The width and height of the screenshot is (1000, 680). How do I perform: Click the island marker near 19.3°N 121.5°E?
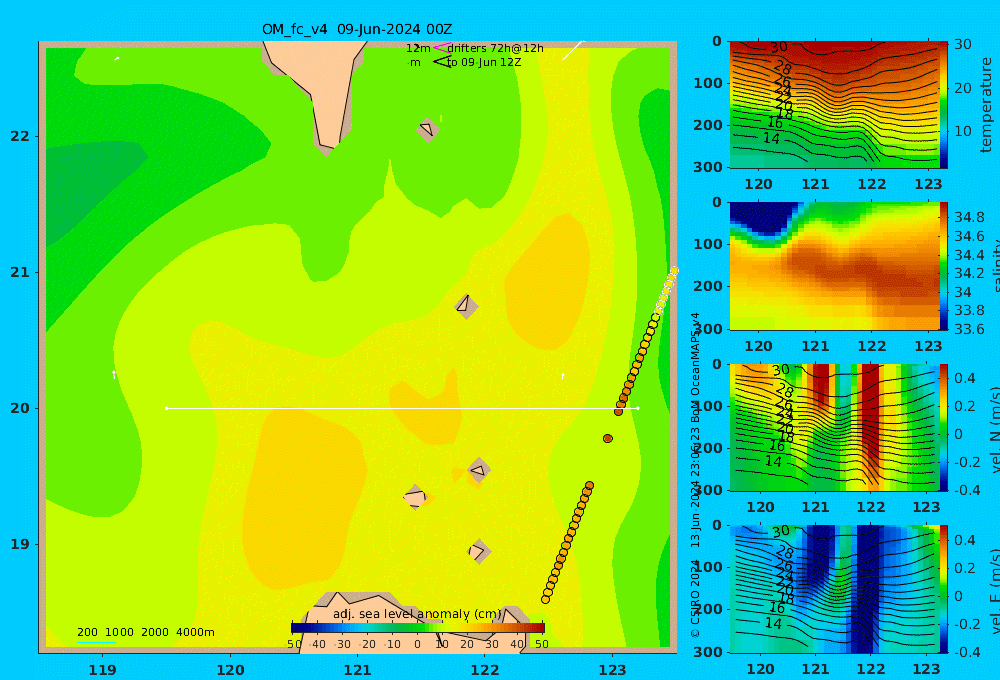pyautogui.click(x=415, y=497)
